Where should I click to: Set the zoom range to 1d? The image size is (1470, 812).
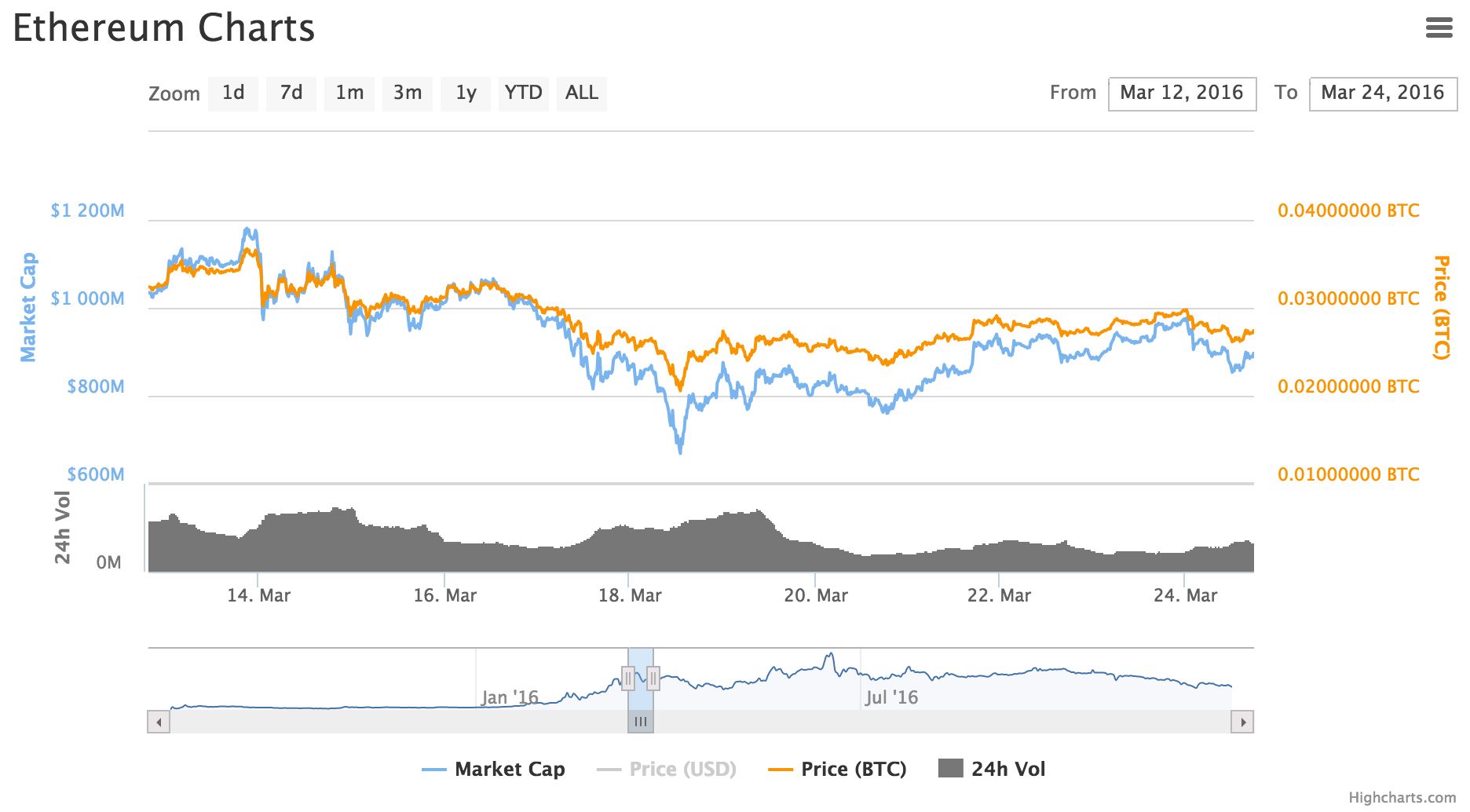232,93
